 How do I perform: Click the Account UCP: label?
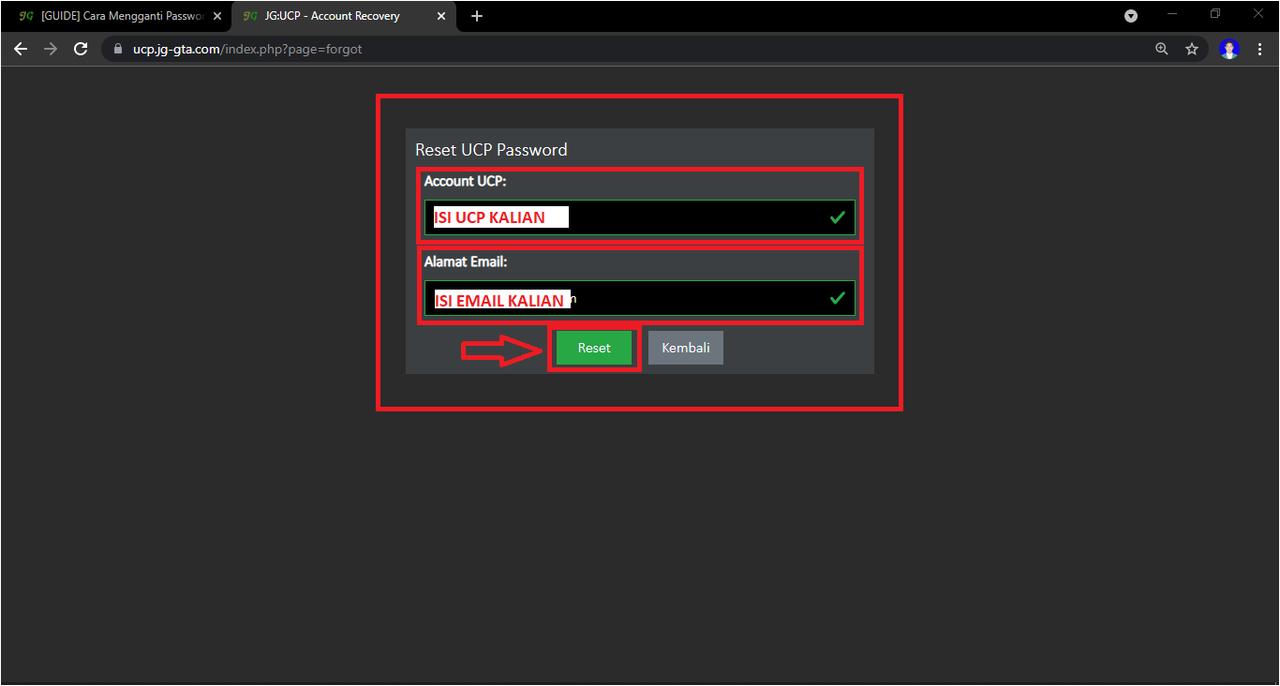[465, 181]
